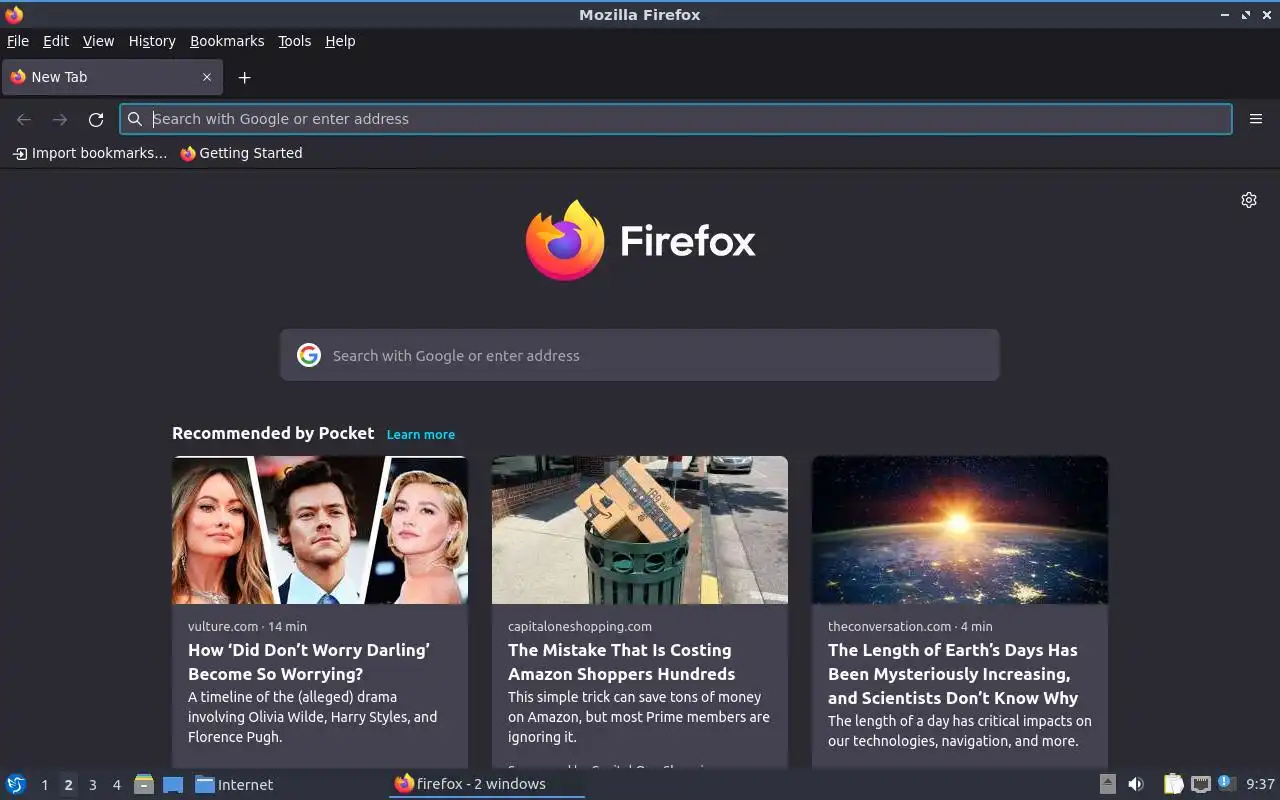This screenshot has height=800, width=1280.
Task: Click the 9:37 clock in taskbar
Action: coord(1260,784)
